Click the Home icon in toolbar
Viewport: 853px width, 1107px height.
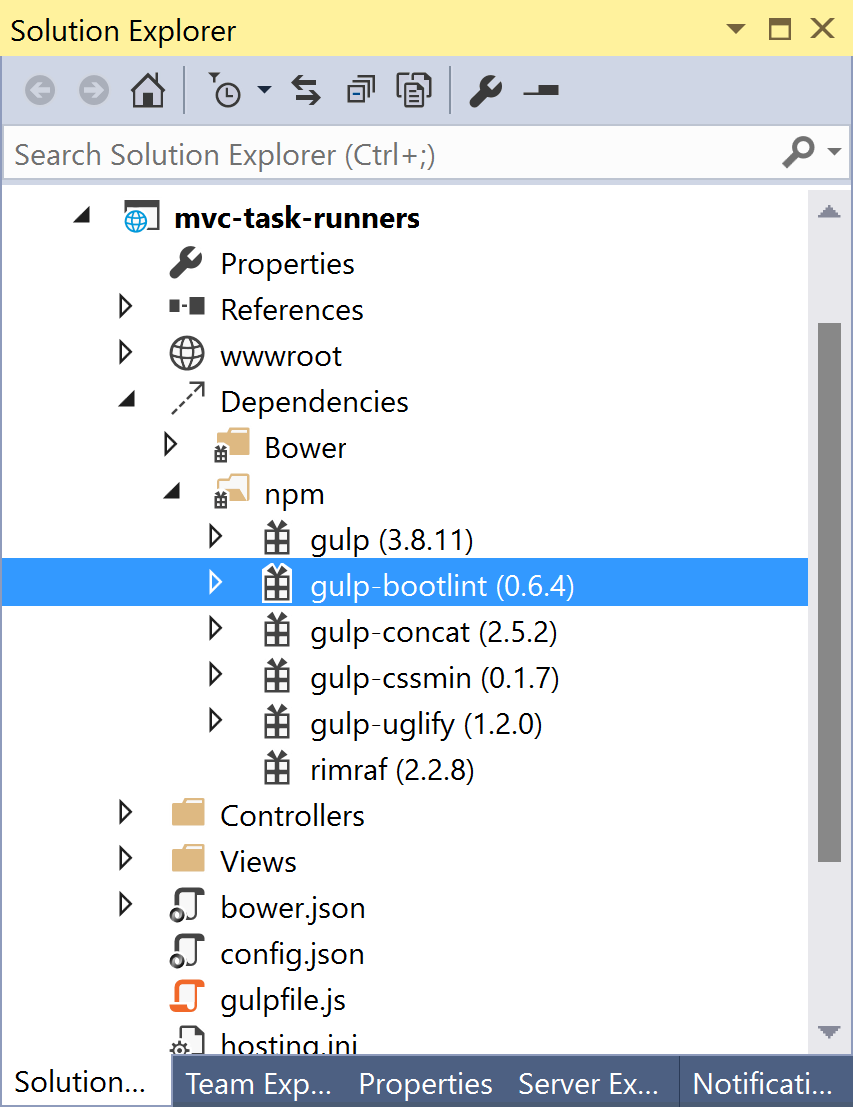pyautogui.click(x=148, y=91)
